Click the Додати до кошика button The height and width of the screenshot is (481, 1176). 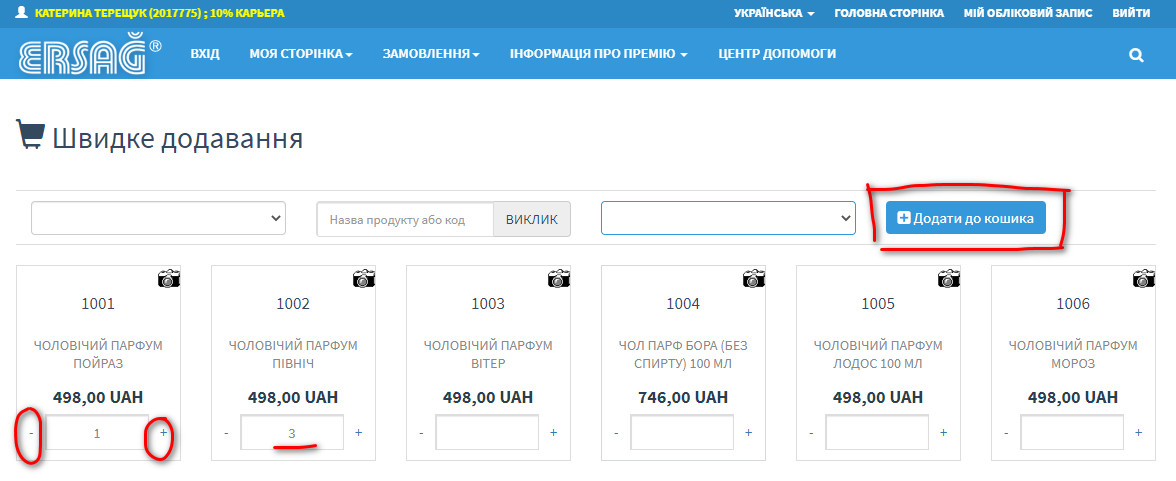click(x=965, y=218)
